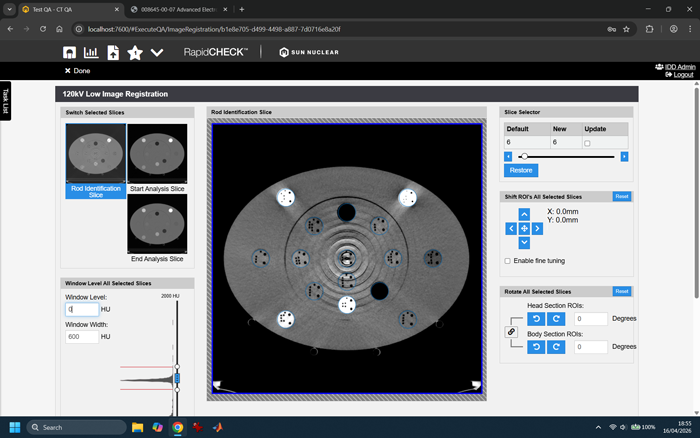700x438 pixels.
Task: Click the Logout link
Action: pos(683,75)
